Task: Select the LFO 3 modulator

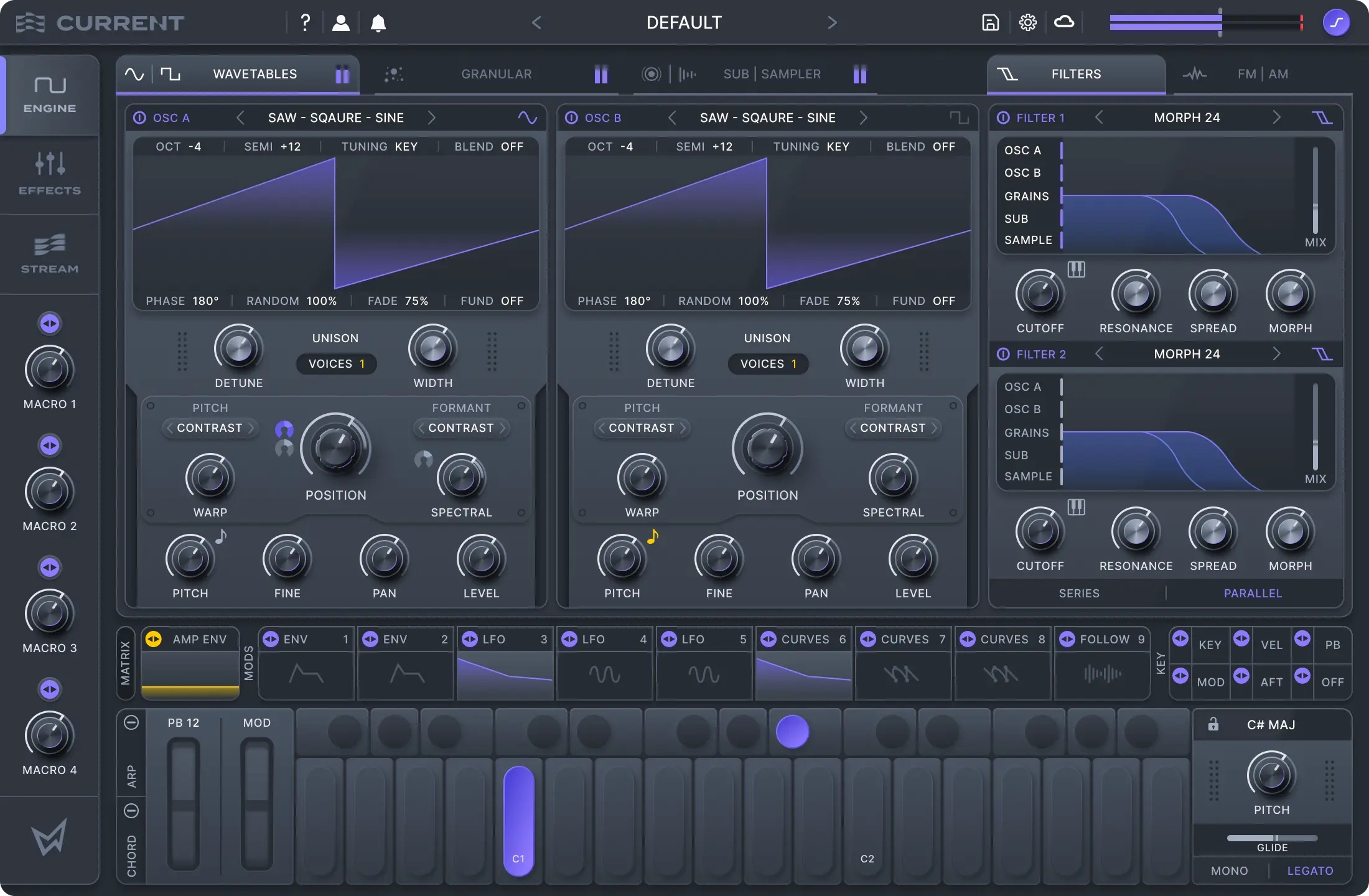Action: 505,663
